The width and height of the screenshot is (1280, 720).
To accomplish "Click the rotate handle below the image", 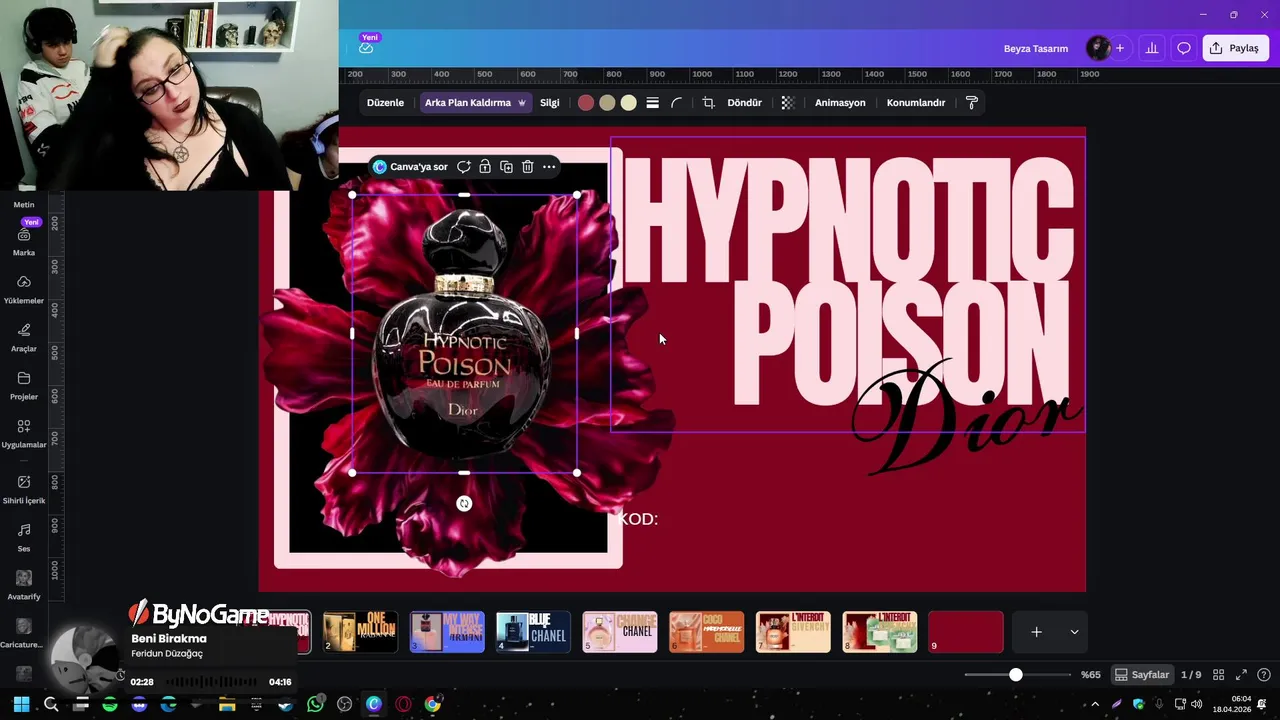I will 464,504.
